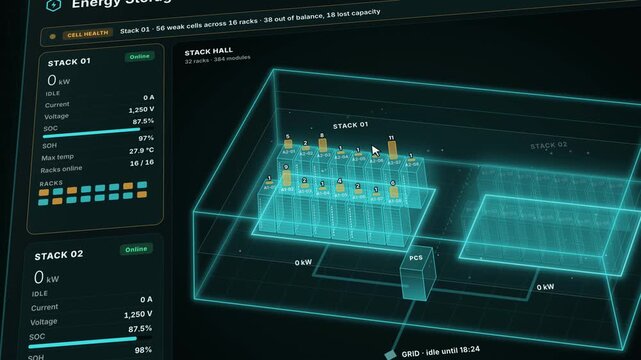Select rack marker A1-01 showing 1
The width and height of the screenshot is (641, 360).
[x=269, y=183]
